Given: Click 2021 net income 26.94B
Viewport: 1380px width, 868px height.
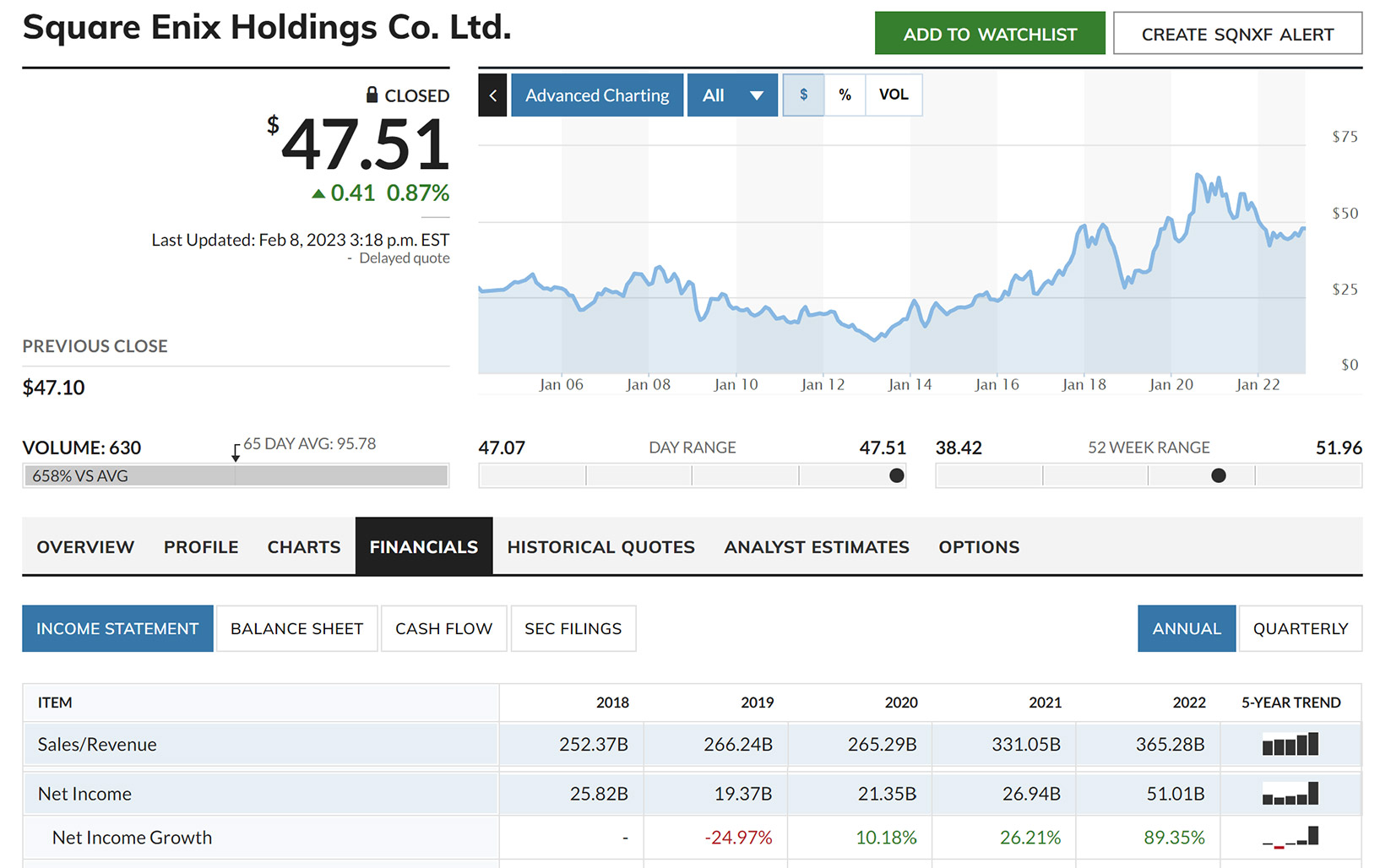Looking at the screenshot, I should [1031, 794].
